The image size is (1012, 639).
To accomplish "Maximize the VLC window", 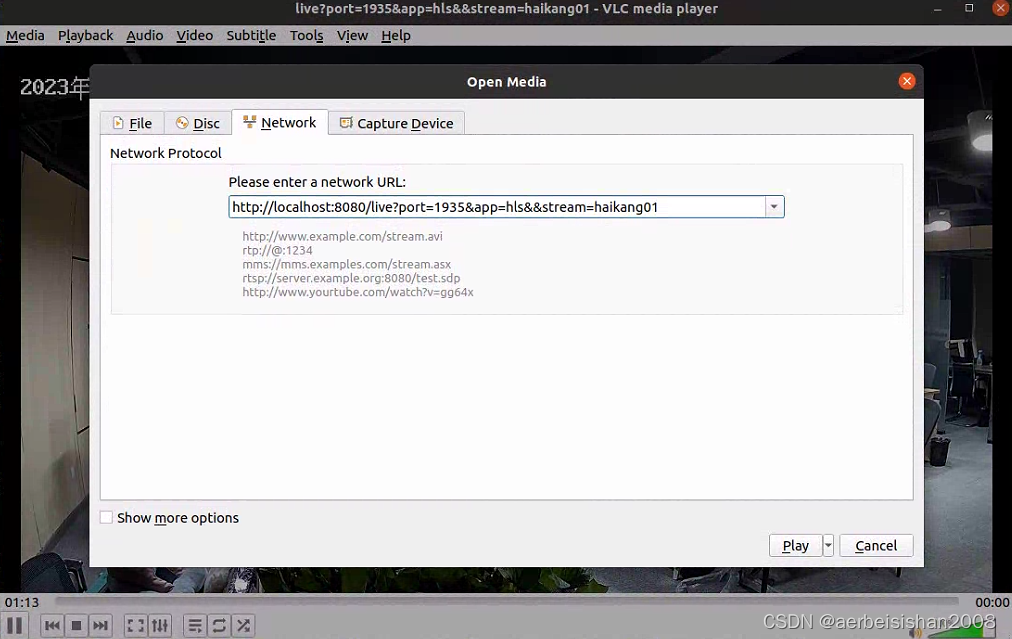I will (969, 8).
